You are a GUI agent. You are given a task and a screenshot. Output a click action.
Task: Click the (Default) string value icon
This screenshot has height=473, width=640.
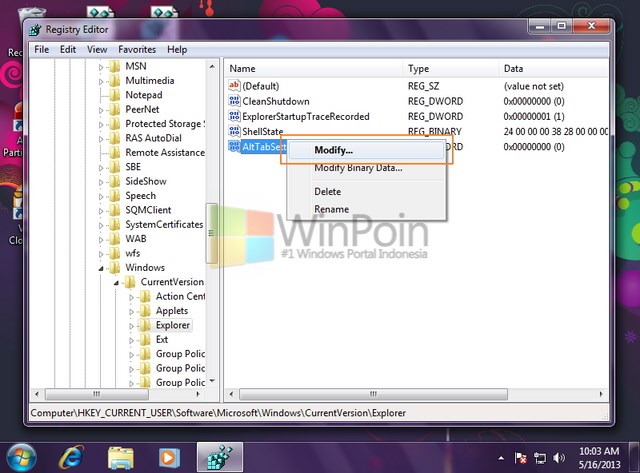pyautogui.click(x=234, y=86)
